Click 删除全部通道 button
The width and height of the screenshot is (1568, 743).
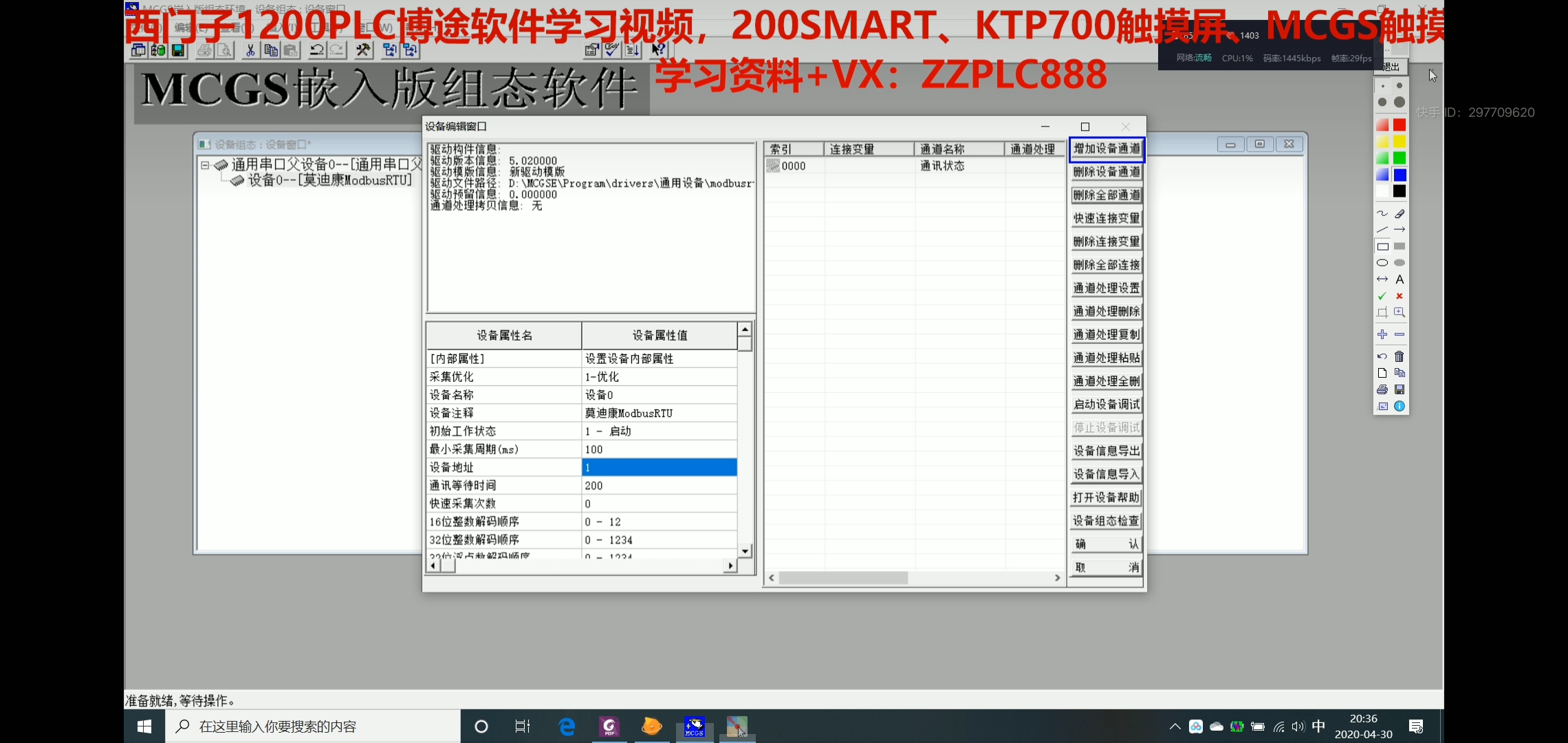click(1107, 195)
